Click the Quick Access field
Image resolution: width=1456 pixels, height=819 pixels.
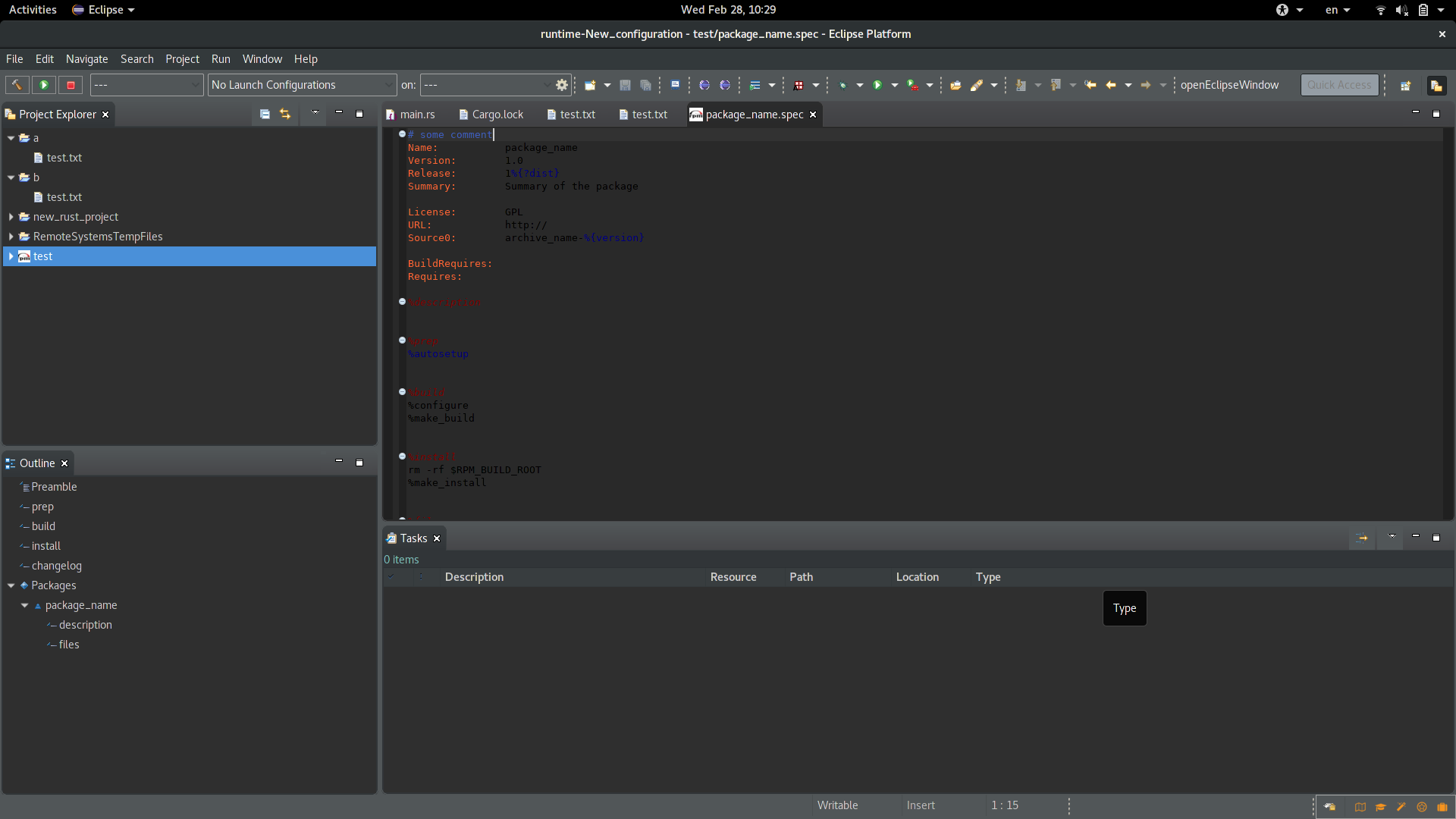1339,85
